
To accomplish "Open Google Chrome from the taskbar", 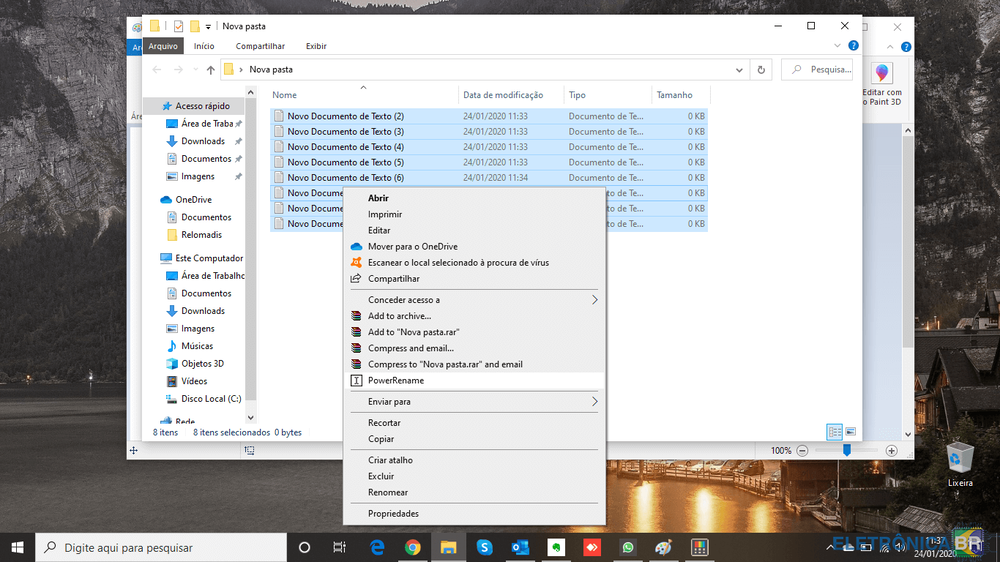I will tap(413, 547).
